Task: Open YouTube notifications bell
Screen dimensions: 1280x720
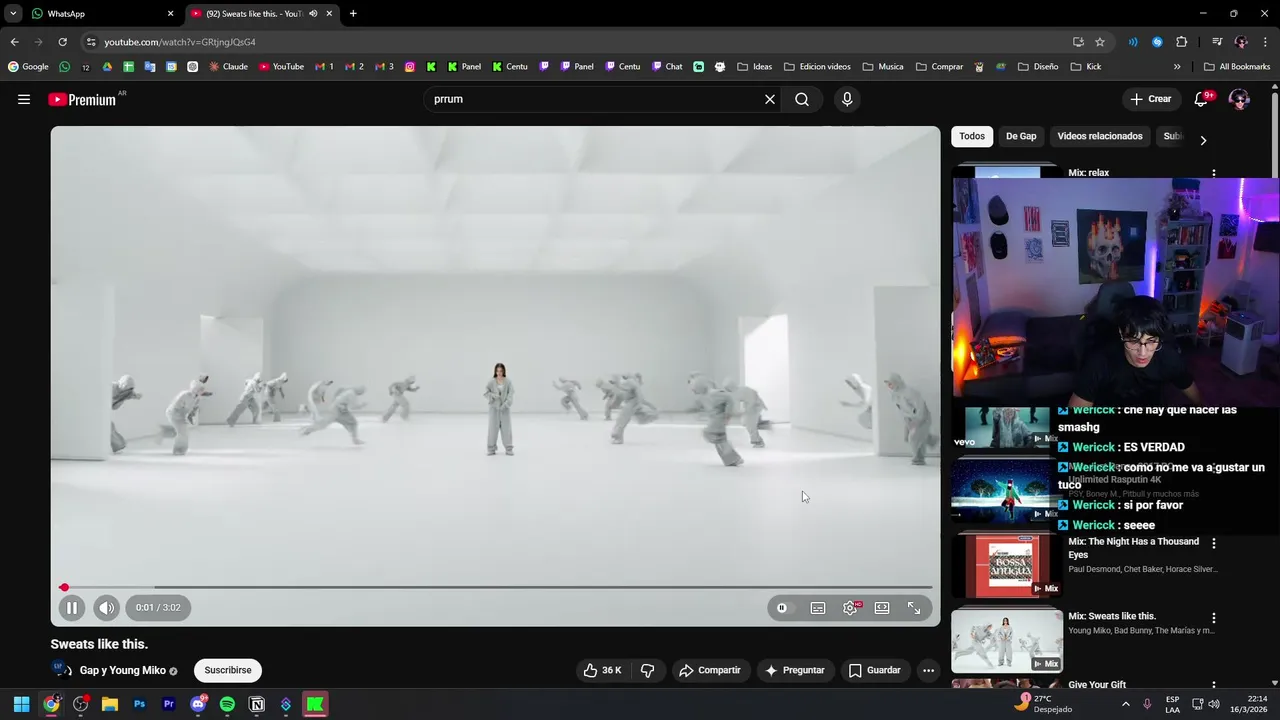Action: tap(1202, 99)
